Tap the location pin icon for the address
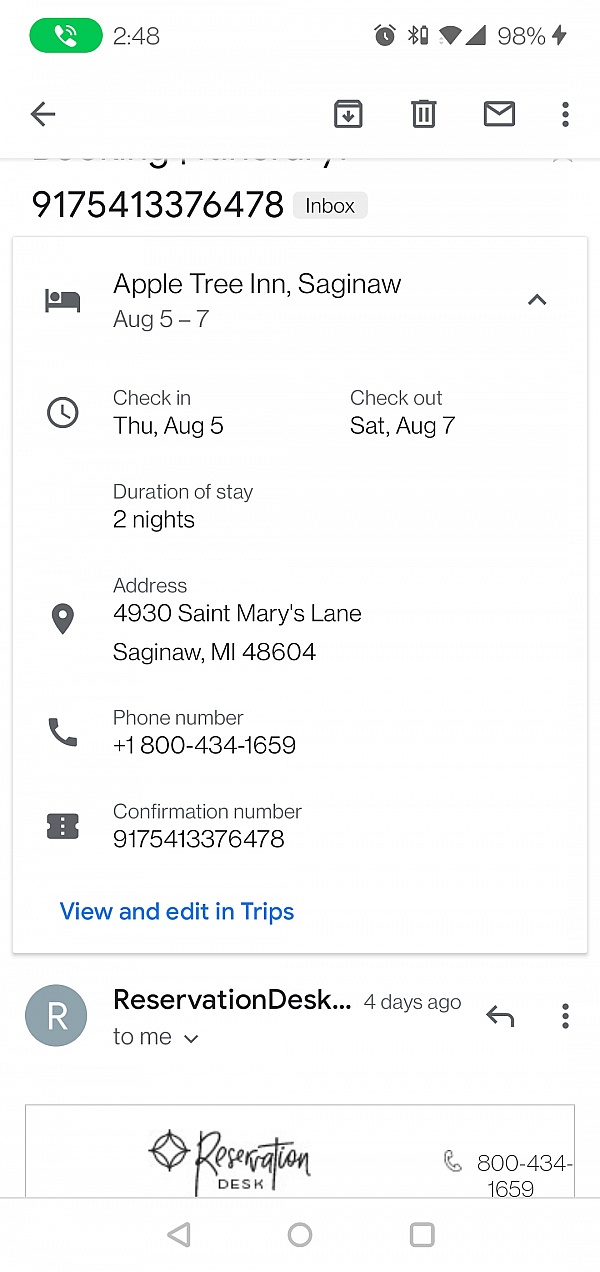The height and width of the screenshot is (1272, 600). [x=62, y=619]
